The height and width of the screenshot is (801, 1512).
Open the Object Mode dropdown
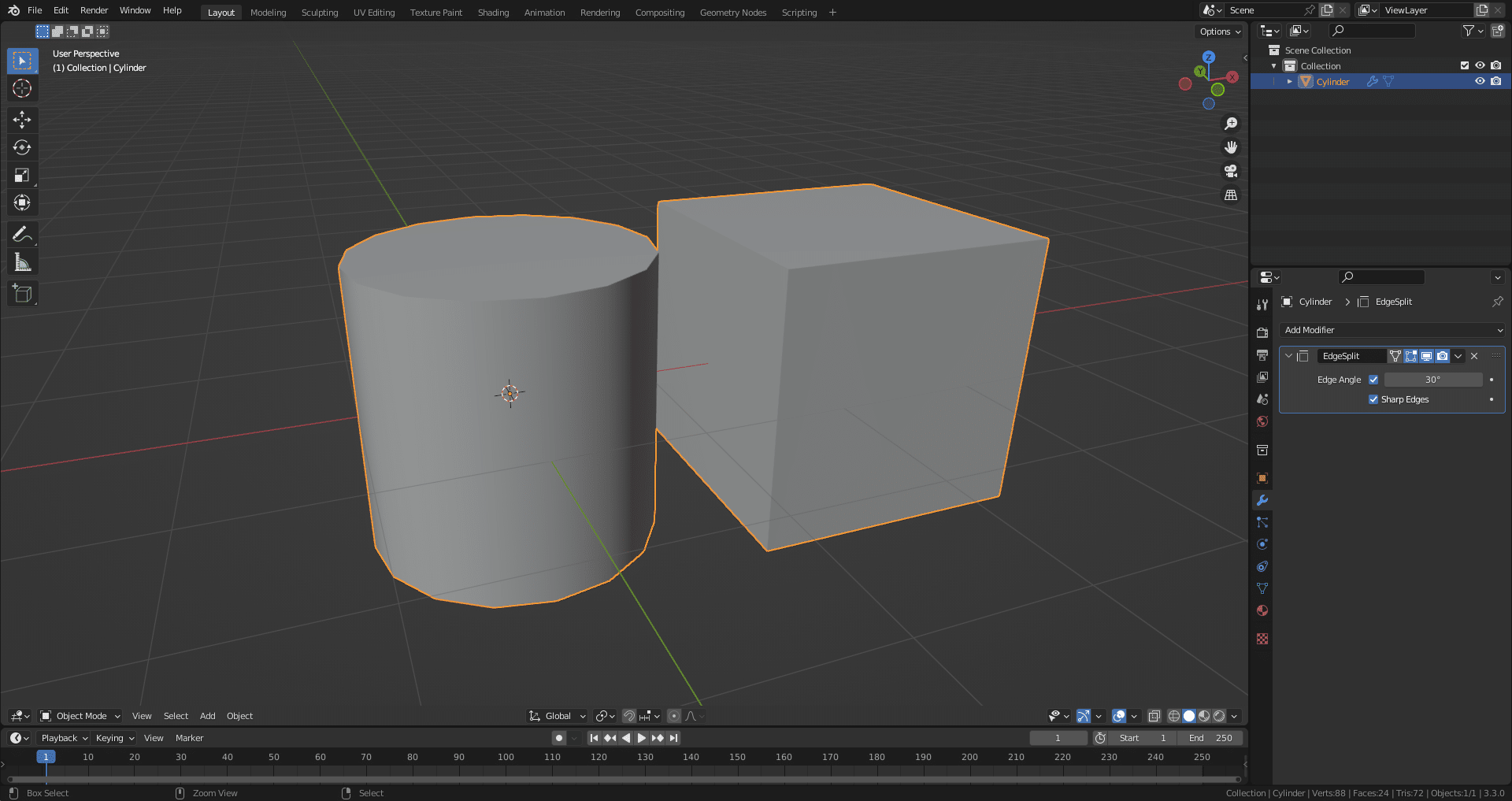coord(80,716)
